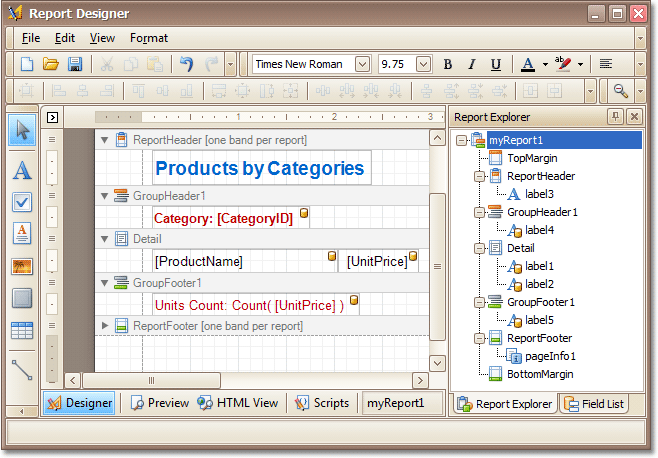
Task: Toggle Italic text formatting
Action: coord(470,64)
